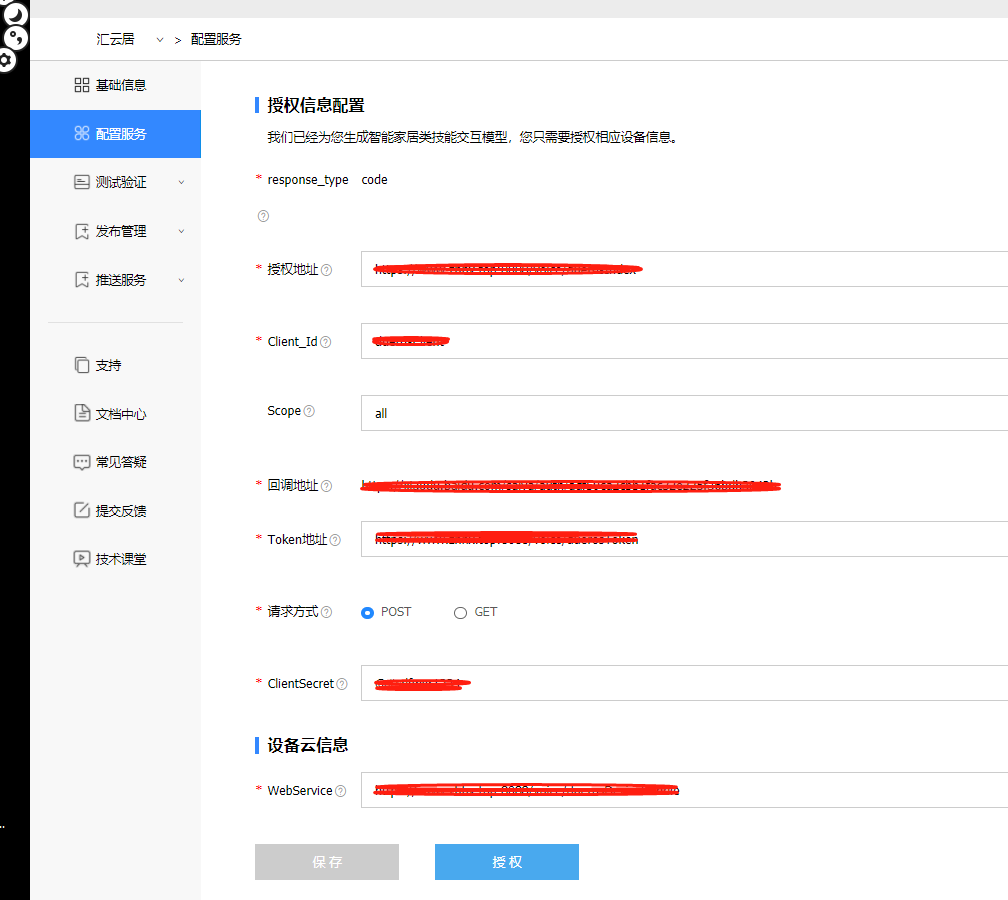Image resolution: width=1008 pixels, height=900 pixels.
Task: Expand 测试验证 submenu chevron
Action: click(181, 183)
